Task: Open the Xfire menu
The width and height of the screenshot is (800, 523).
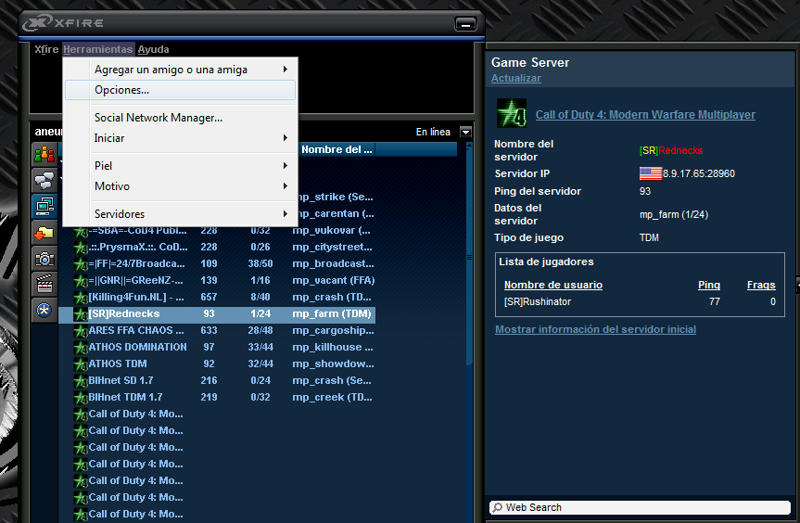Action: [x=46, y=49]
